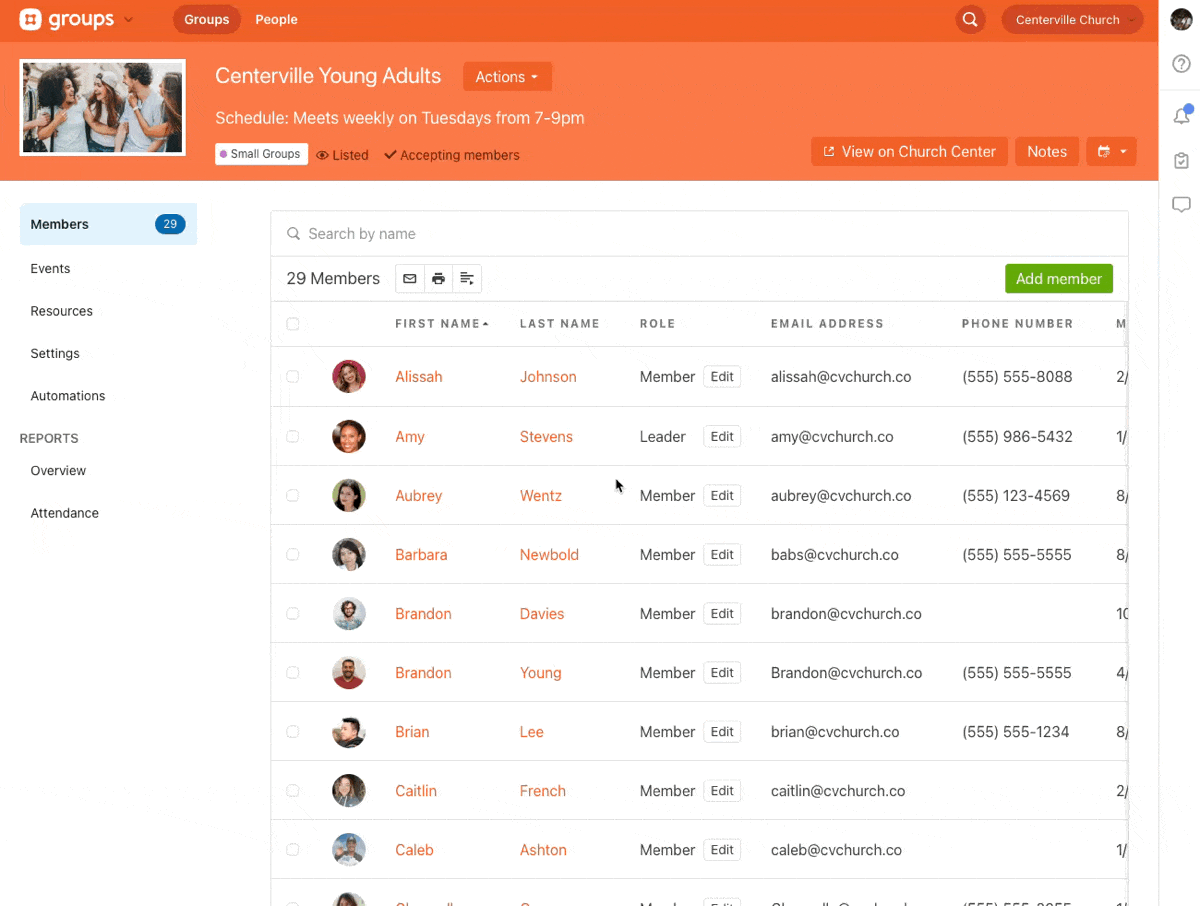This screenshot has width=1200, height=906.
Task: Click the Search by name field
Action: point(700,234)
